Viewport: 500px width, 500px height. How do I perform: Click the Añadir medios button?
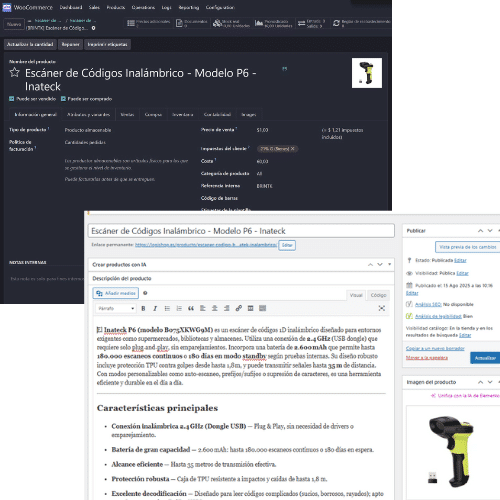(116, 293)
